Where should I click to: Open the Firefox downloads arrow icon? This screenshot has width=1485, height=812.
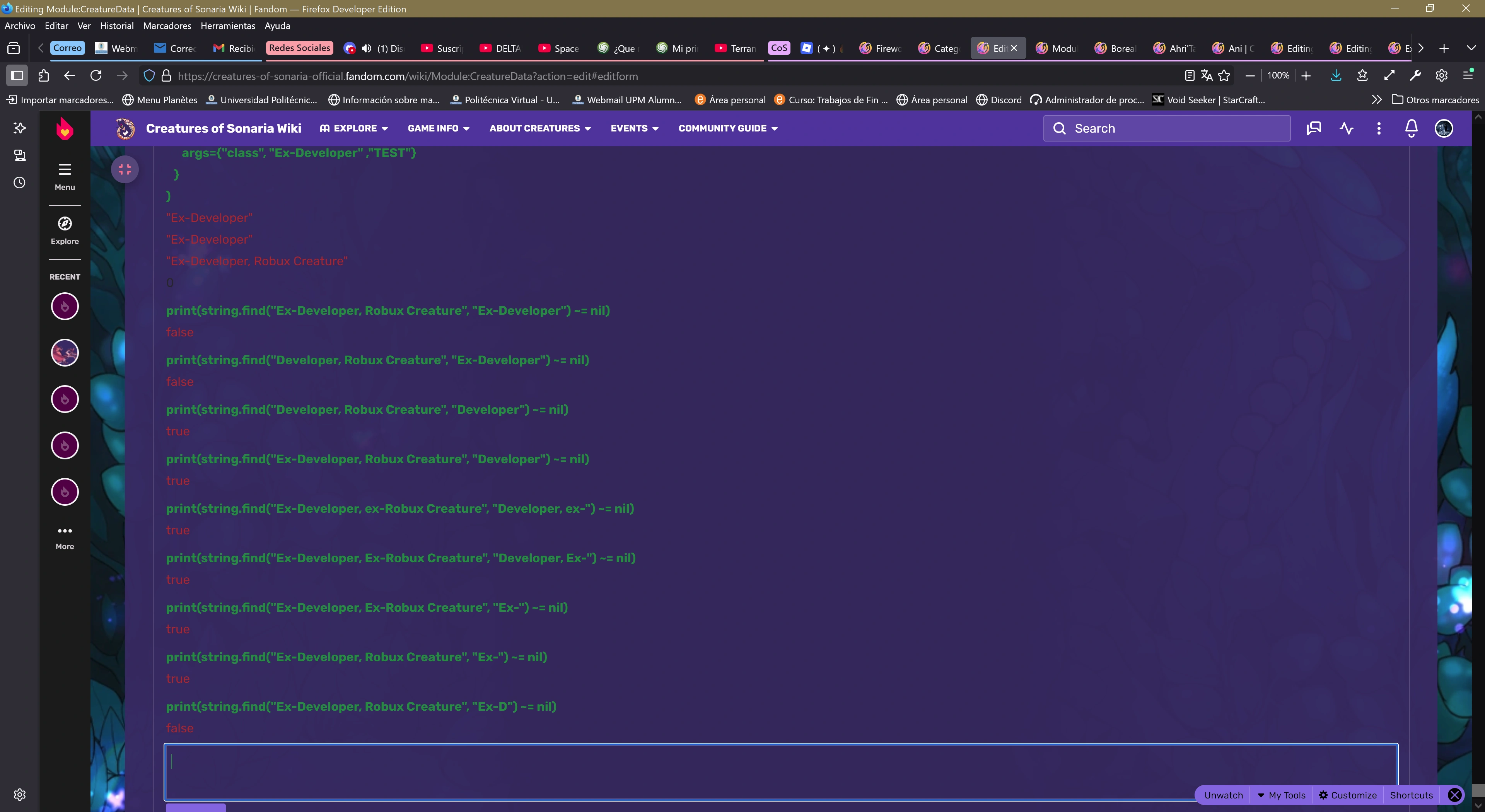[x=1336, y=75]
